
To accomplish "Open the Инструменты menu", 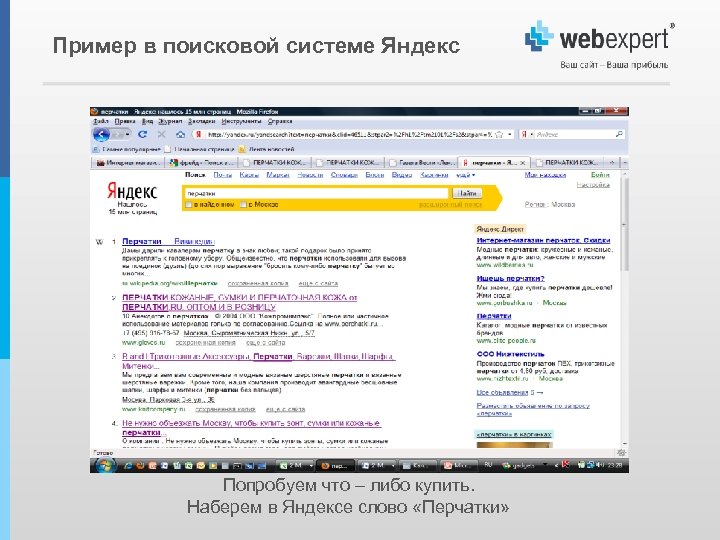I will click(x=242, y=121).
